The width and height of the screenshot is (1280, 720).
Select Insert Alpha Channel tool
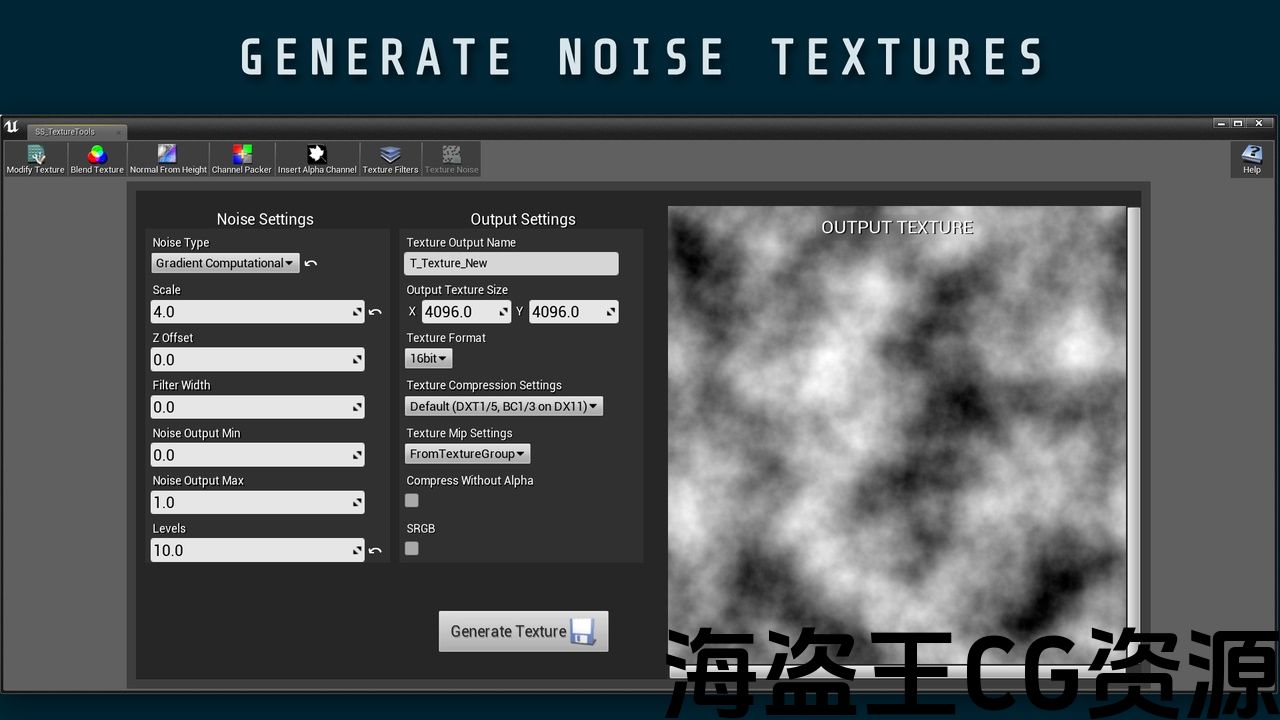pyautogui.click(x=317, y=159)
